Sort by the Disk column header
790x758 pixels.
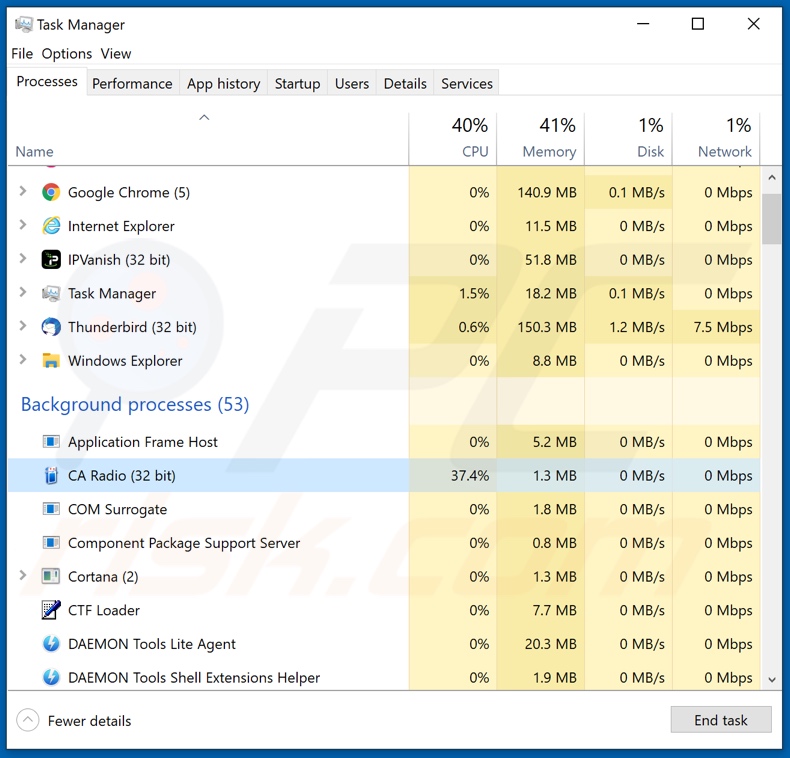coord(628,139)
